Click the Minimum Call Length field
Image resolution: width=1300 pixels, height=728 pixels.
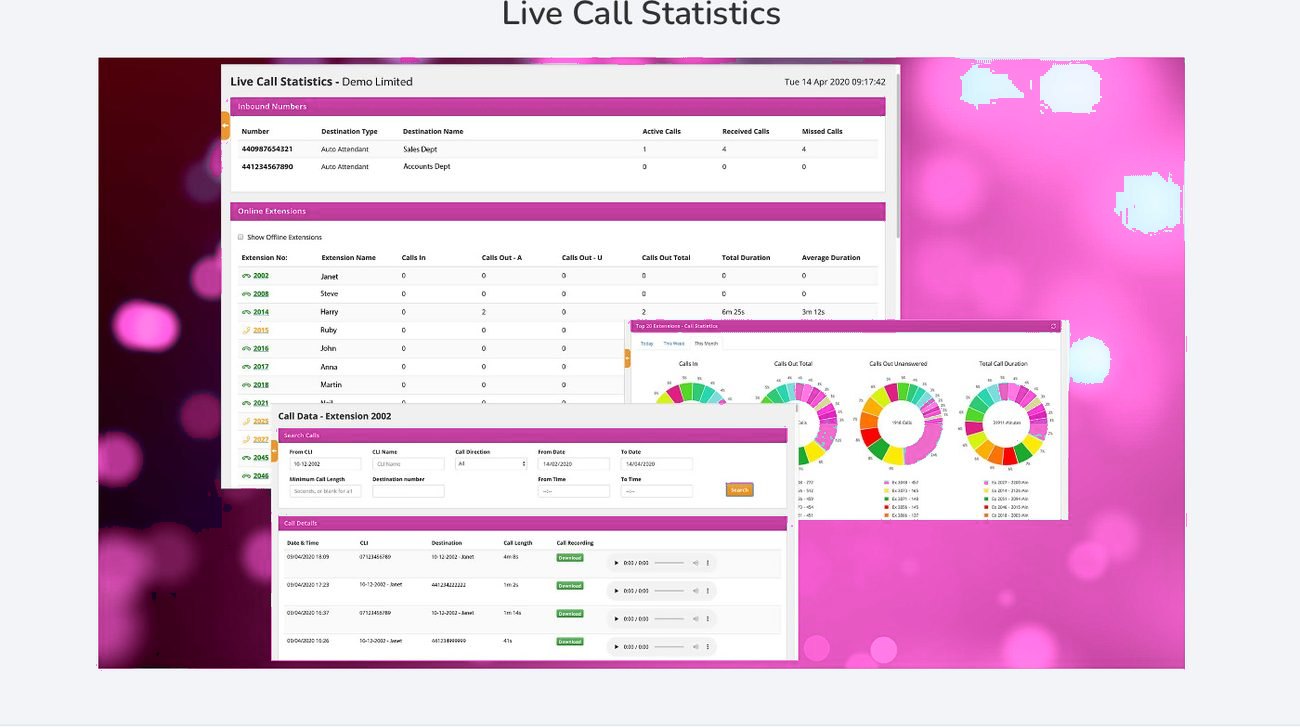click(325, 491)
